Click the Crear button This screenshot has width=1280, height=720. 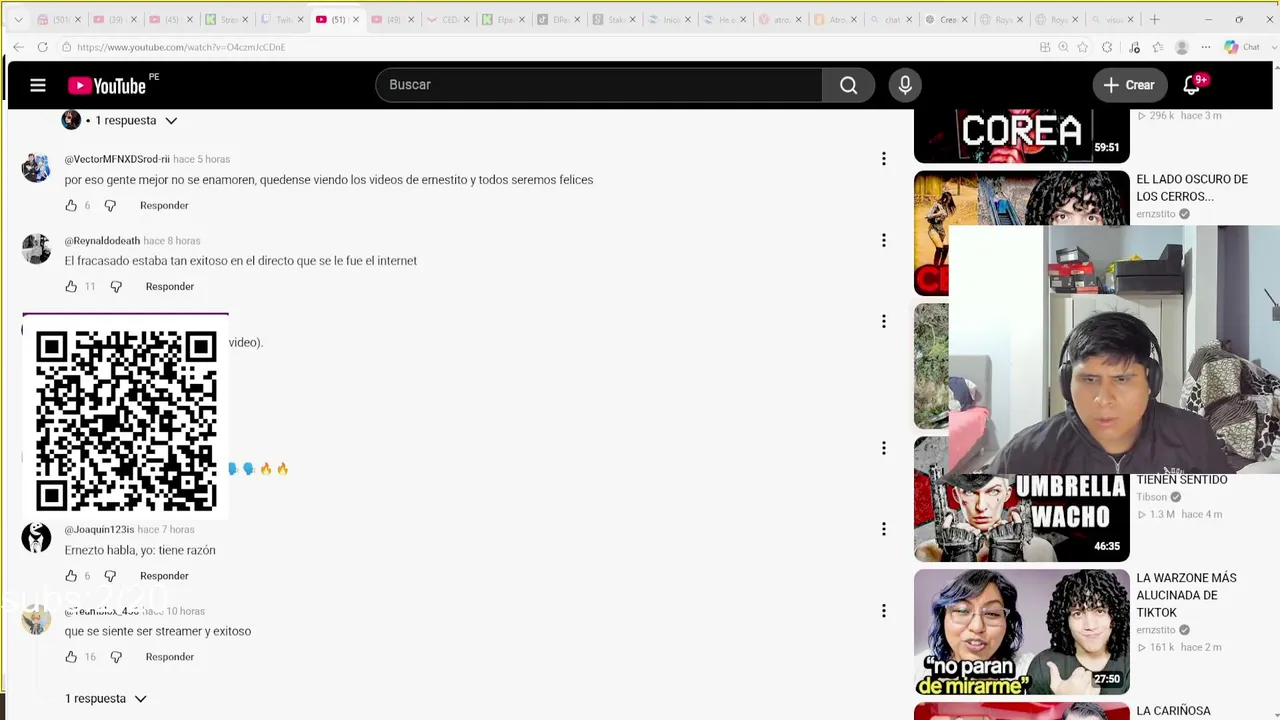click(1129, 85)
